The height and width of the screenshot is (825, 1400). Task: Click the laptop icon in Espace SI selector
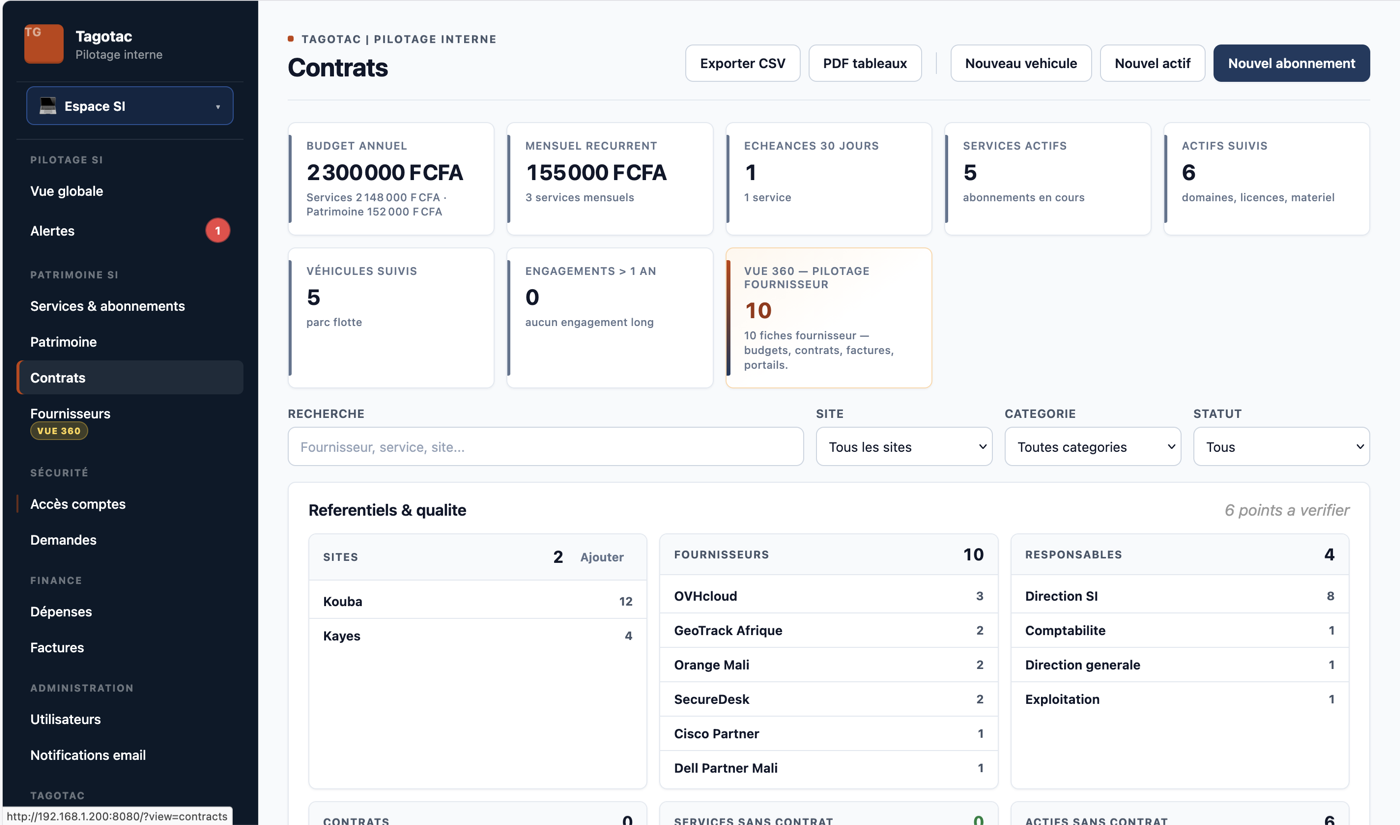click(x=48, y=106)
